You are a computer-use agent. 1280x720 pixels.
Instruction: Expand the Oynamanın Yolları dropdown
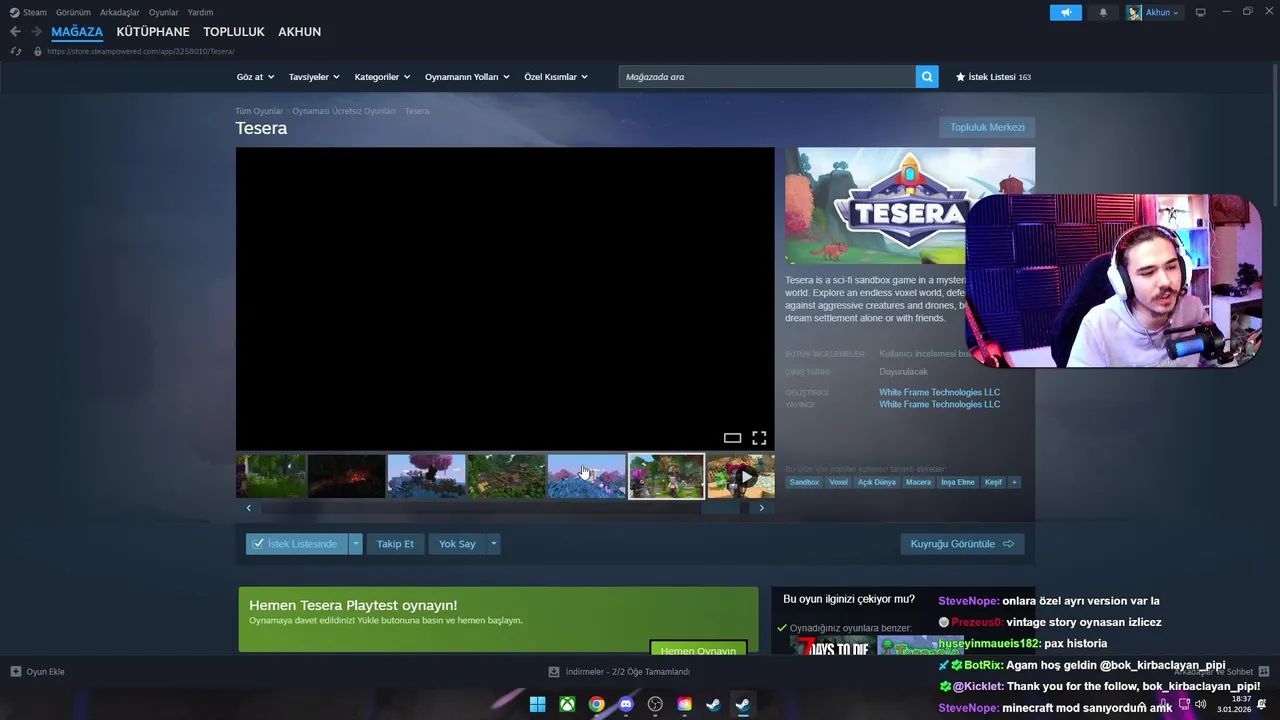tap(467, 77)
